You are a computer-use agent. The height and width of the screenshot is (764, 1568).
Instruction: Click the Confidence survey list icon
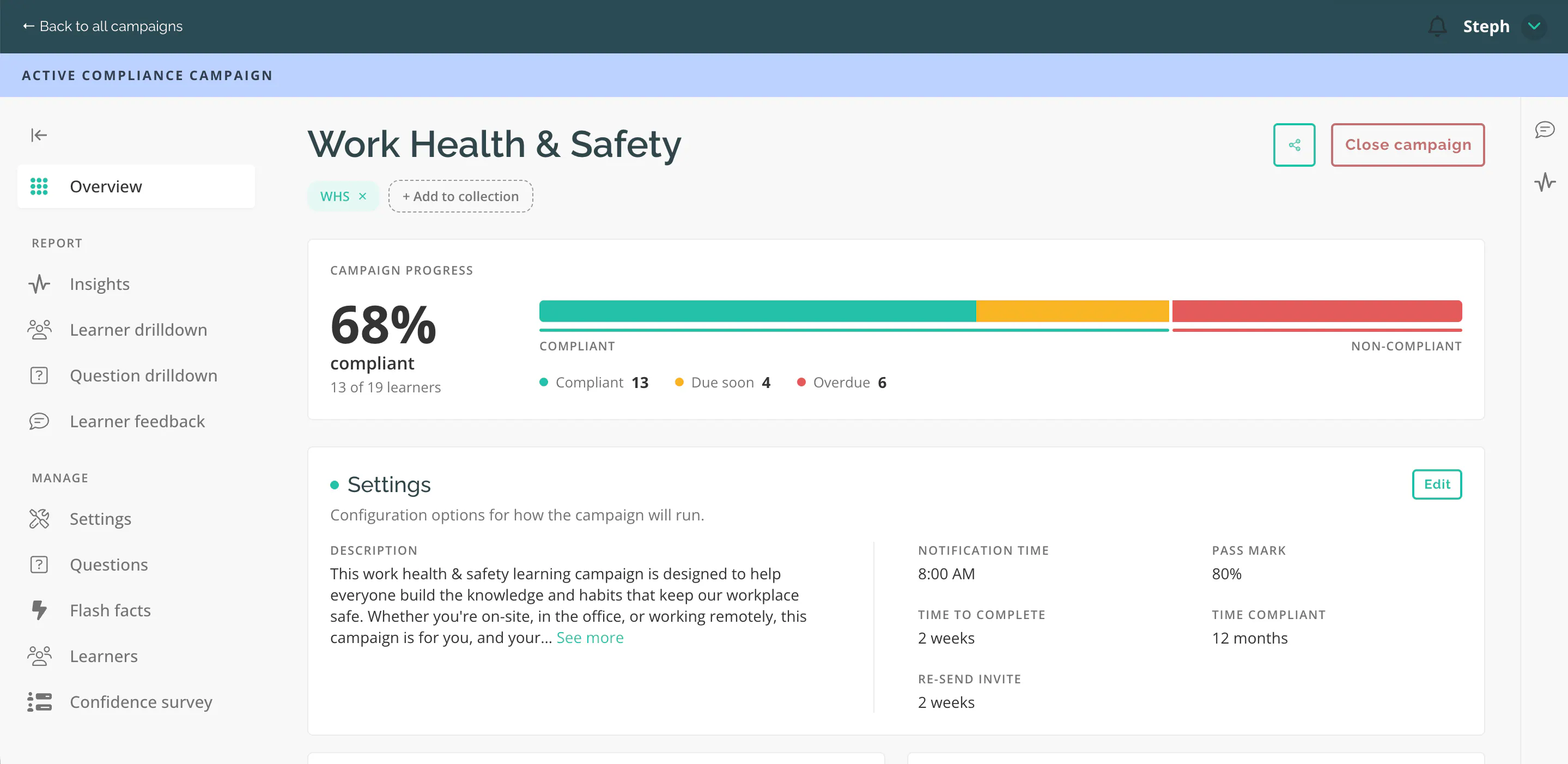tap(39, 701)
